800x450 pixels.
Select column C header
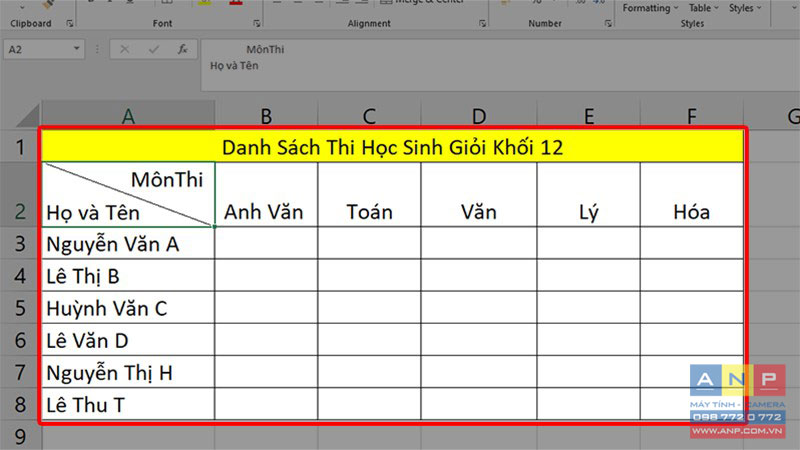click(x=369, y=115)
